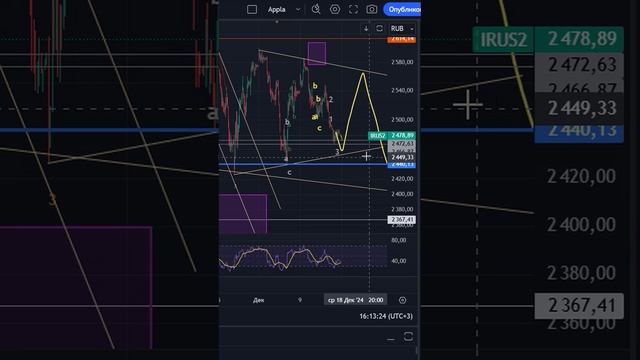The image size is (640, 360).
Task: Click the blue 2 440,13 line price label
Action: point(402,164)
